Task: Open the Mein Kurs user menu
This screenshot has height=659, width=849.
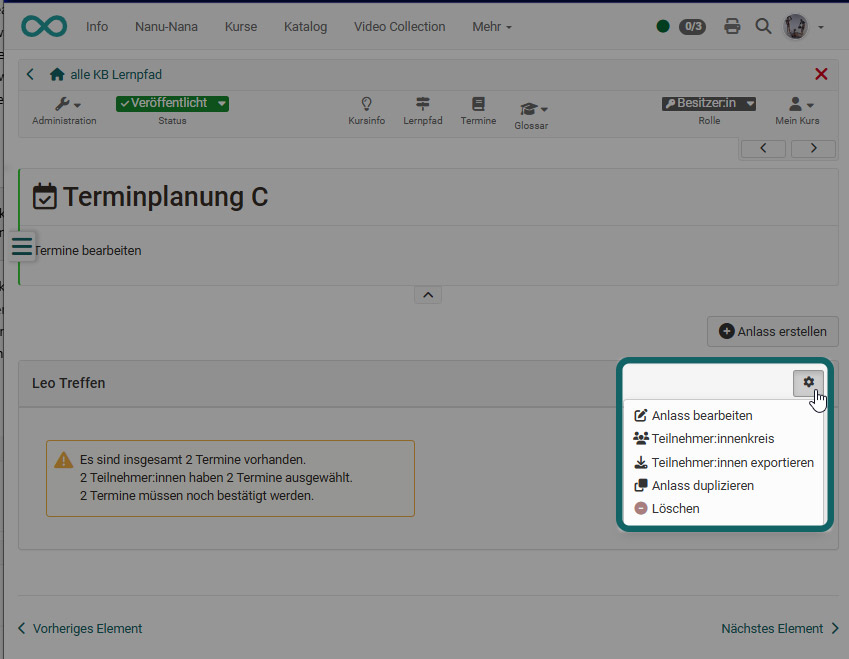Action: point(797,110)
